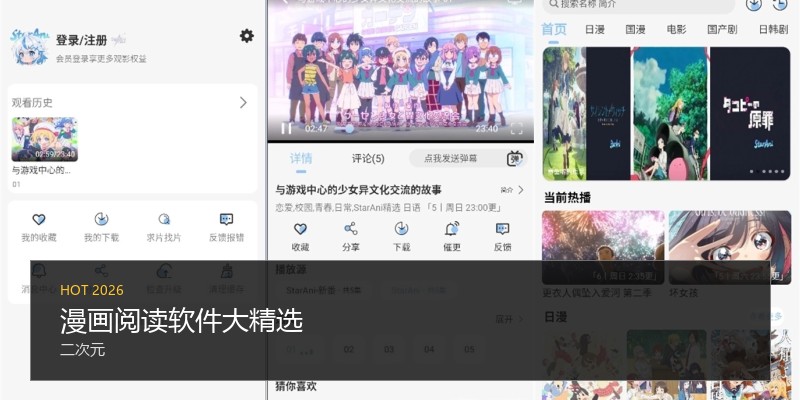Tap the StarAni avatar image
The width and height of the screenshot is (800, 400).
pyautogui.click(x=29, y=47)
